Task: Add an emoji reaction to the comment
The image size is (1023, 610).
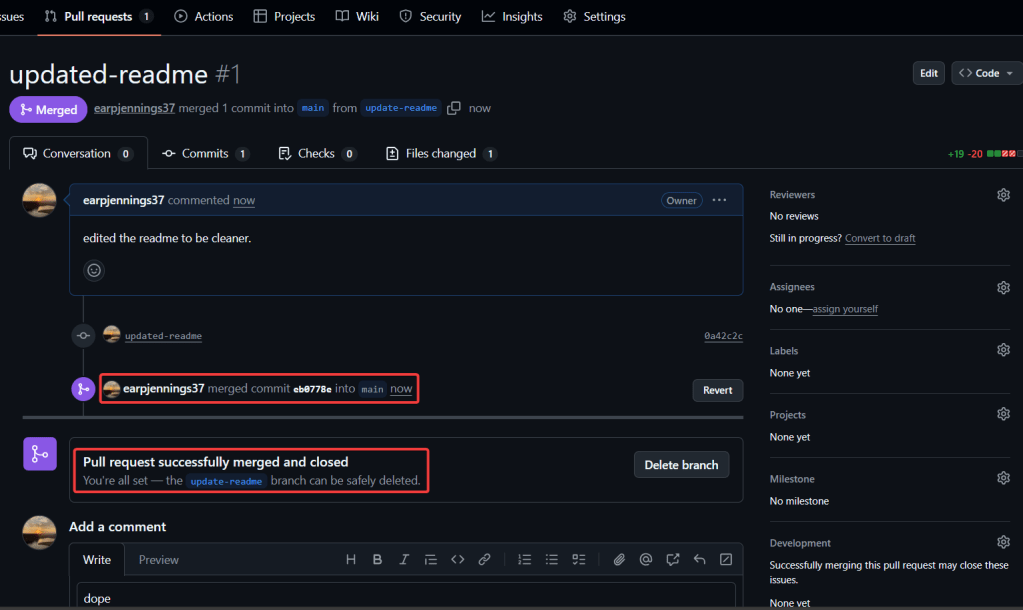Action: [94, 270]
